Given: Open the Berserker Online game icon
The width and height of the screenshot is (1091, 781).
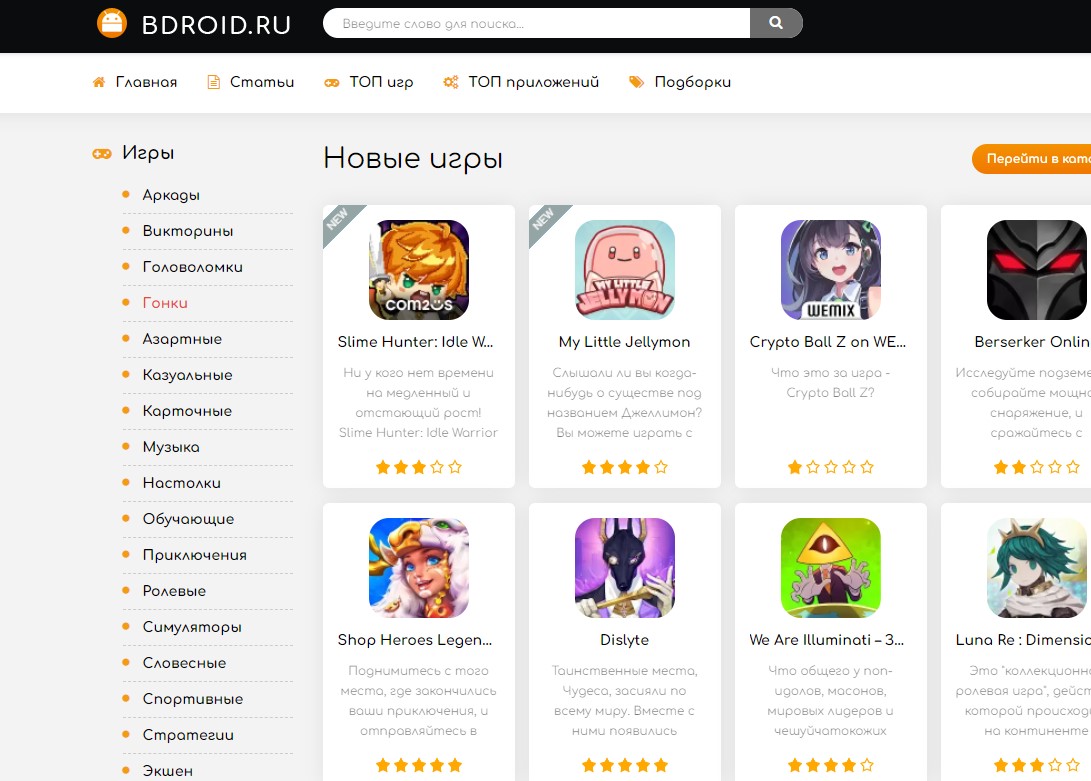Looking at the screenshot, I should click(x=1036, y=270).
